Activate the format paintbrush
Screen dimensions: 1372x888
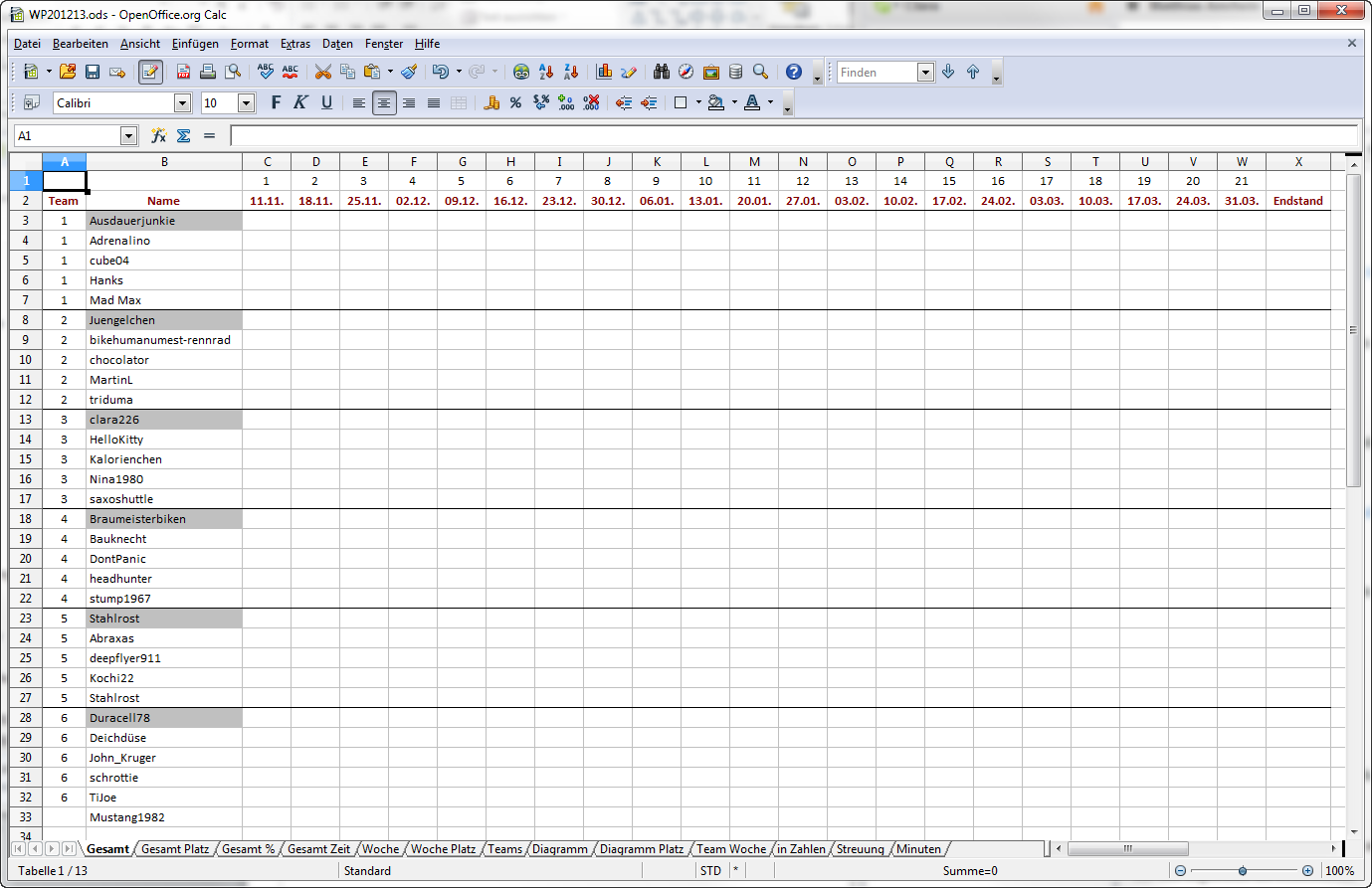coord(409,72)
